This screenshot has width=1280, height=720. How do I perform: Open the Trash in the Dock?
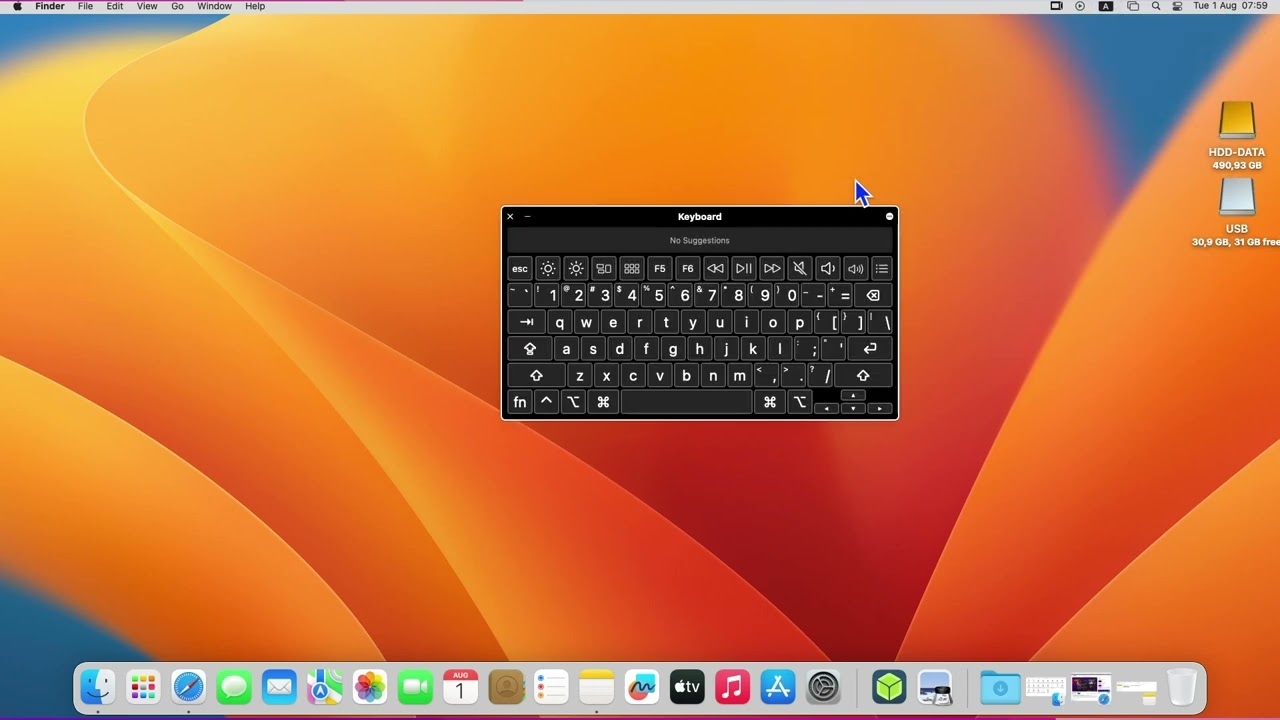coord(1181,687)
